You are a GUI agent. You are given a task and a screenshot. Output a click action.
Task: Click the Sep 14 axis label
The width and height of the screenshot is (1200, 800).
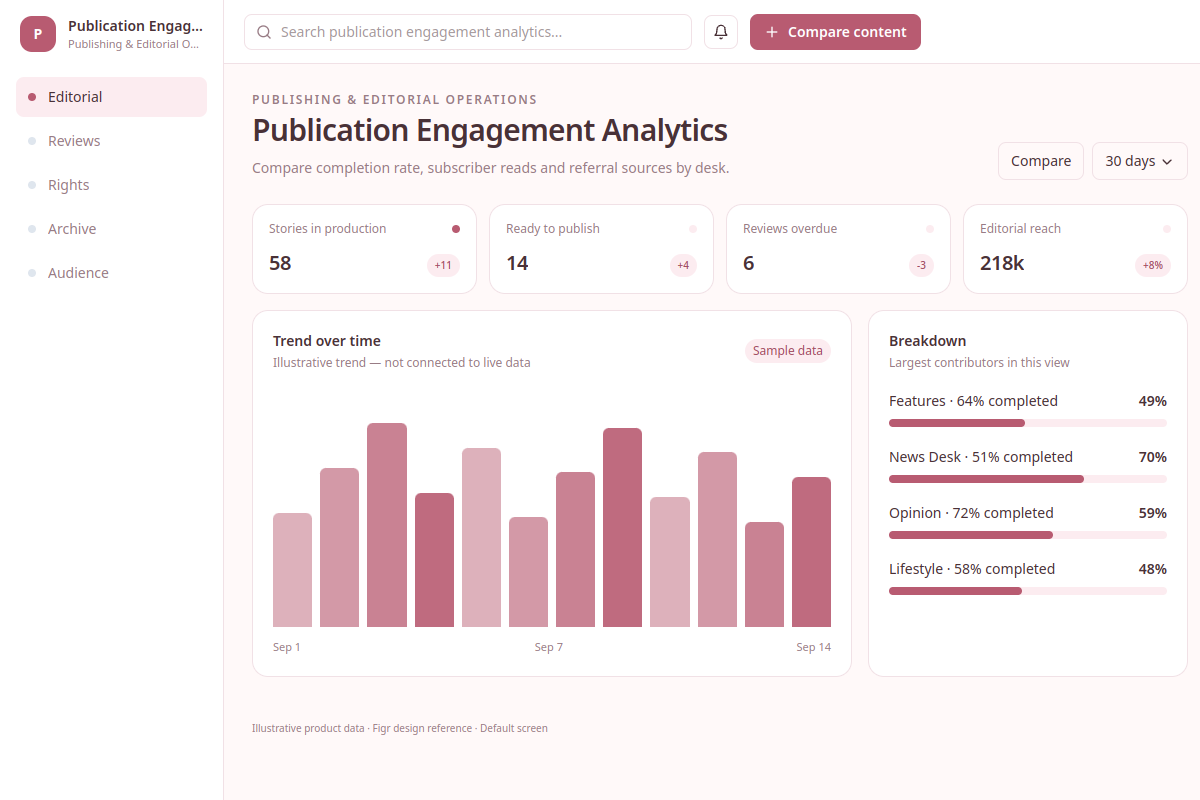[814, 647]
